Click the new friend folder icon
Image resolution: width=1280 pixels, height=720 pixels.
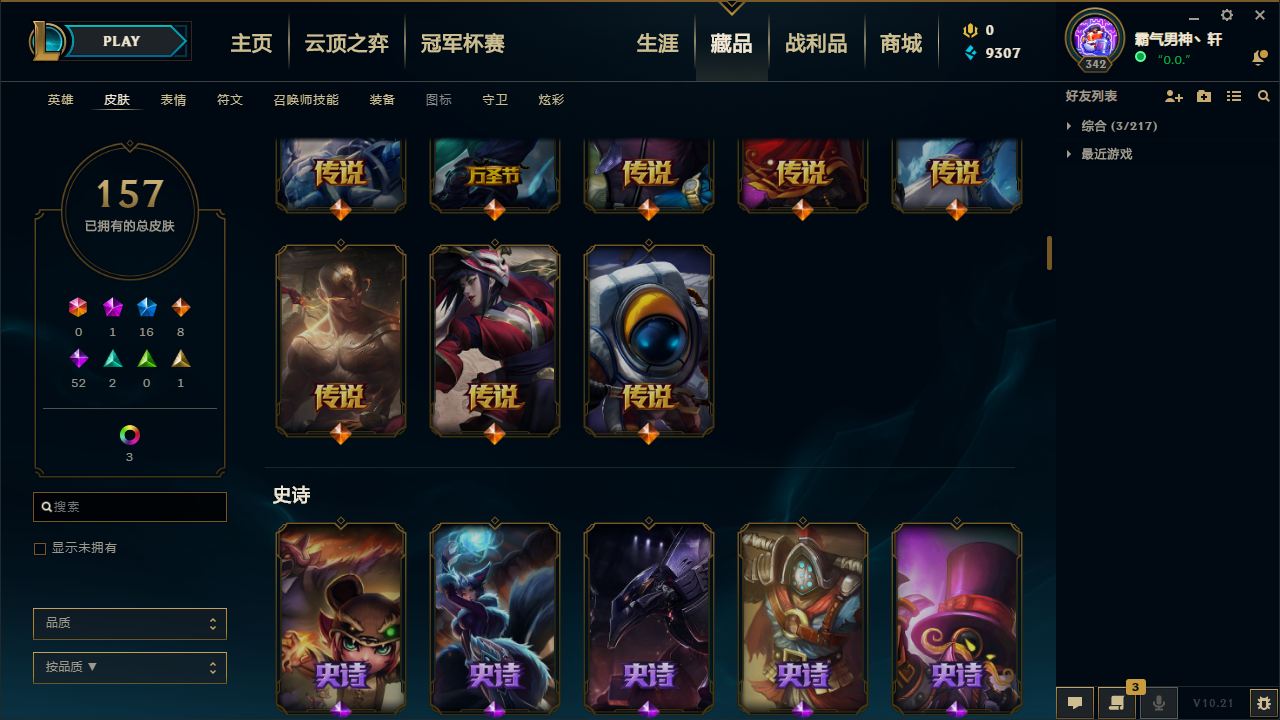pyautogui.click(x=1204, y=96)
